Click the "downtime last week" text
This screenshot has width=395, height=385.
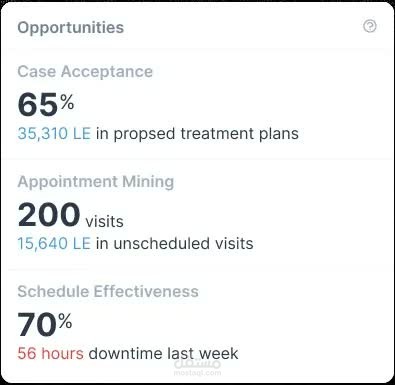(163, 353)
